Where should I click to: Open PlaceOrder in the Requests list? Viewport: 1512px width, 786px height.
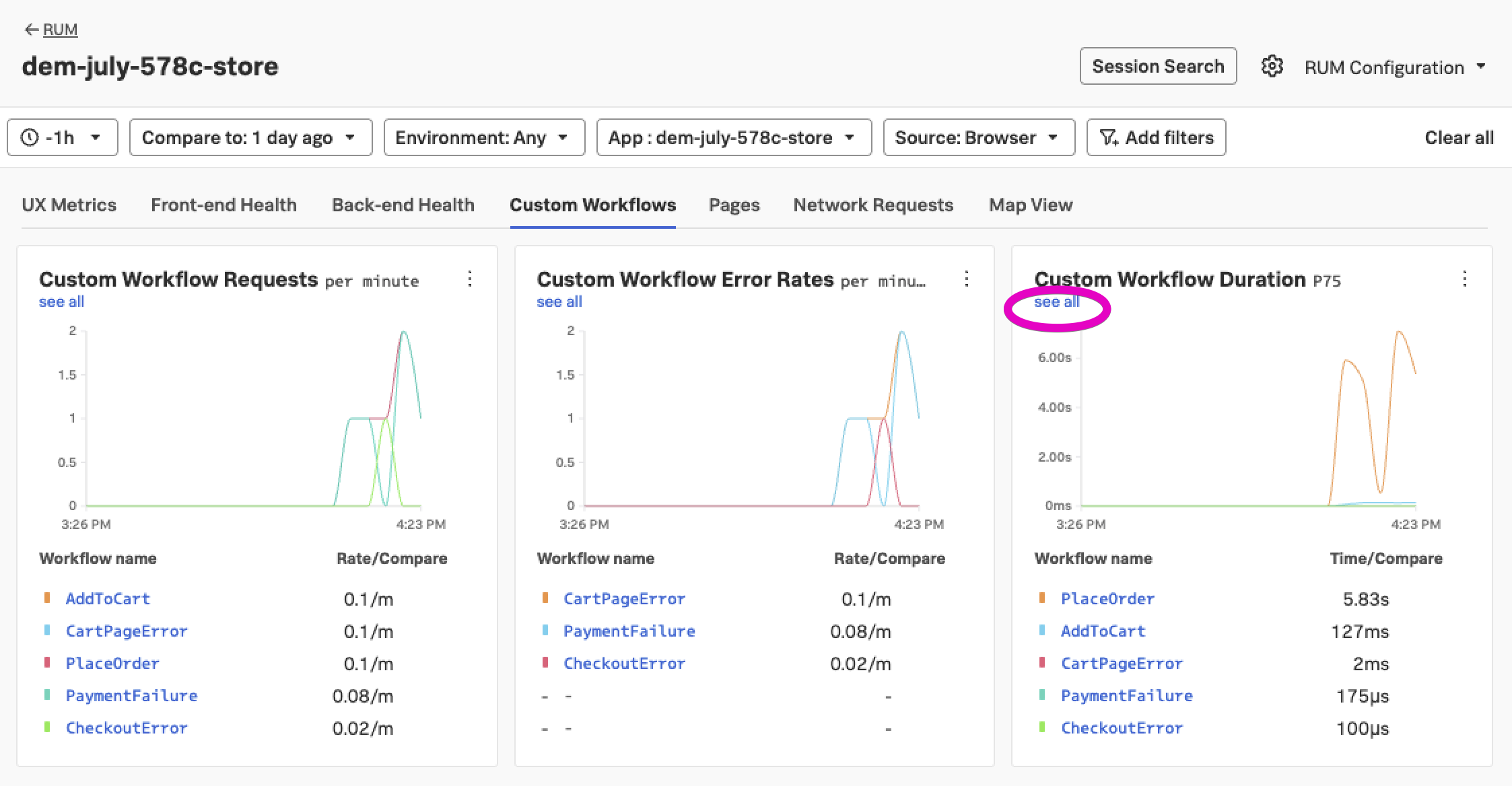point(112,663)
